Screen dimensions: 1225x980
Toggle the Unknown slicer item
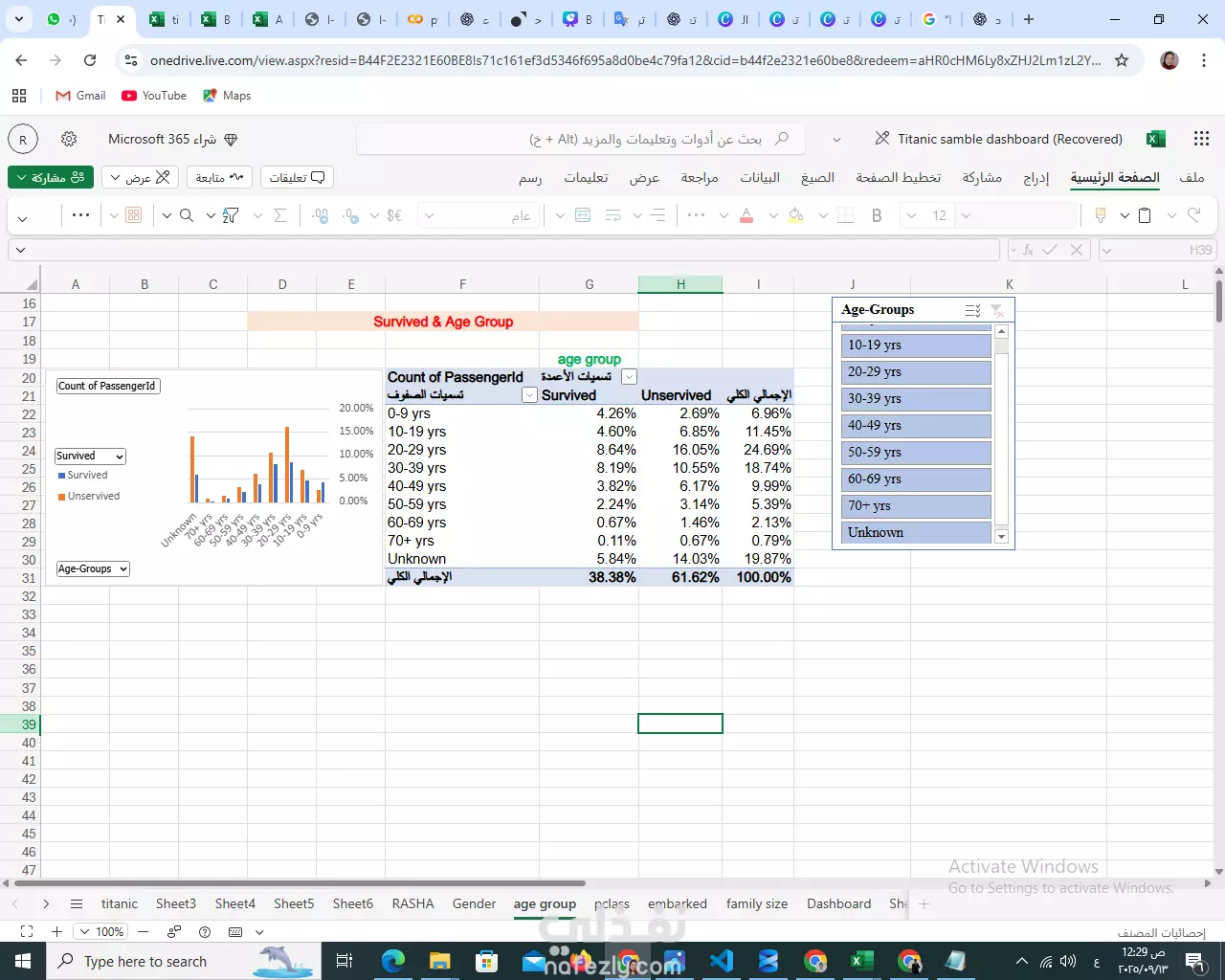[x=916, y=533]
